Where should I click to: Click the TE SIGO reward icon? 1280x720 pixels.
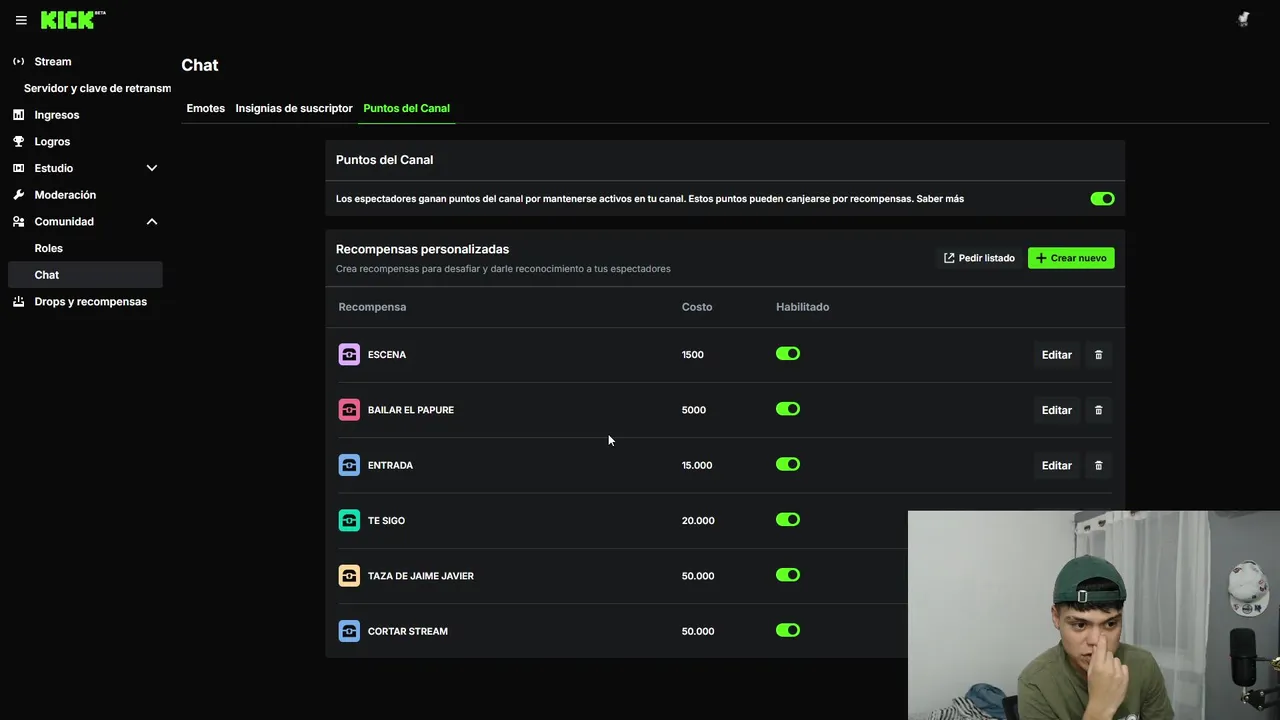click(x=349, y=521)
